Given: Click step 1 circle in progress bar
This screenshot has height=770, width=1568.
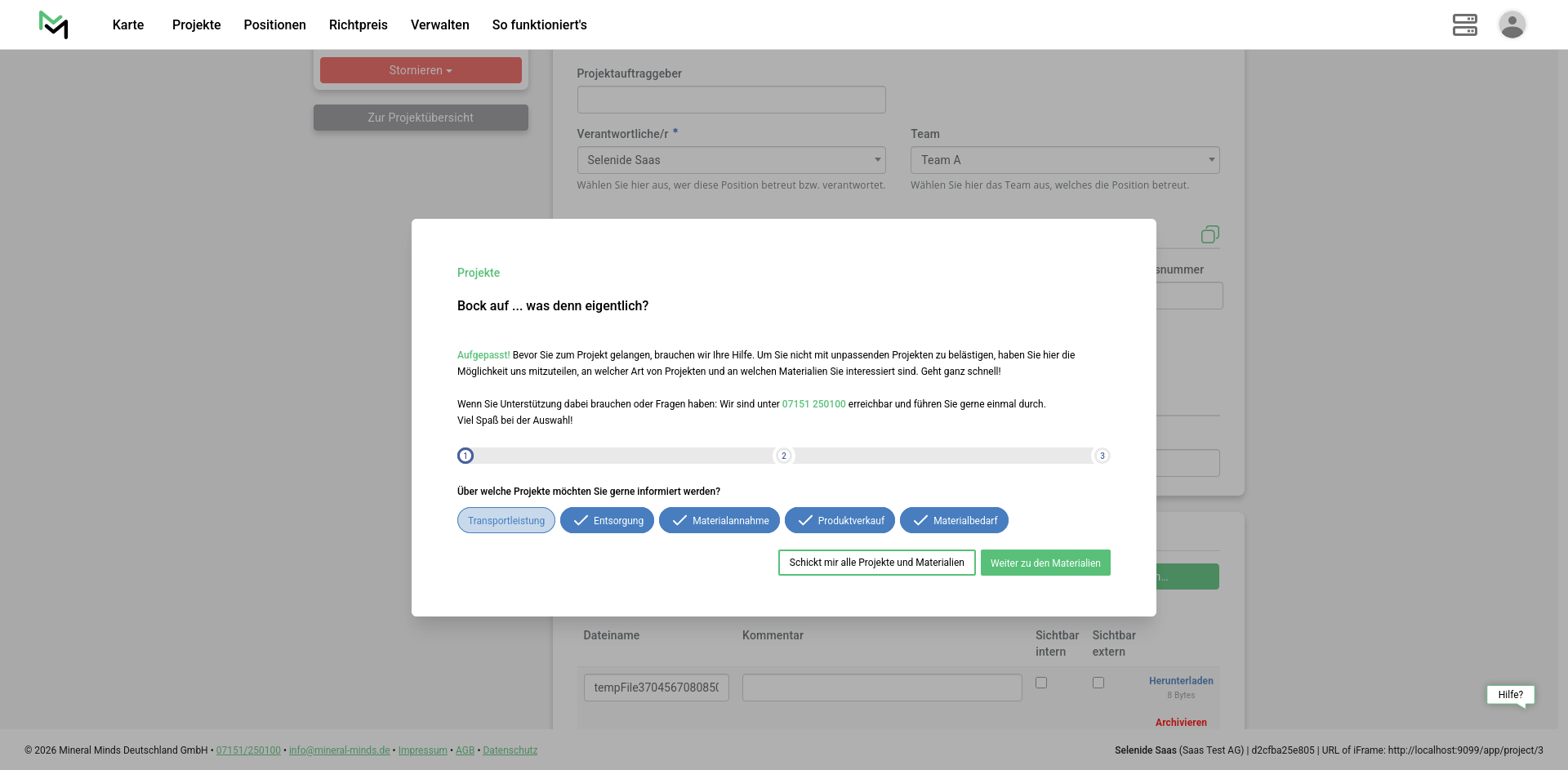Looking at the screenshot, I should (465, 456).
